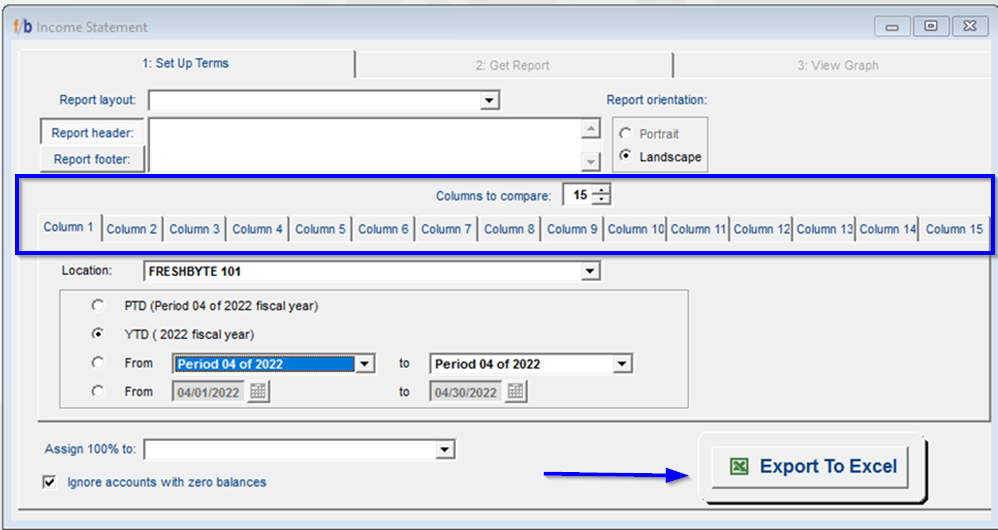Minimize the Income Statement window
The height and width of the screenshot is (530, 998).
pyautogui.click(x=892, y=27)
